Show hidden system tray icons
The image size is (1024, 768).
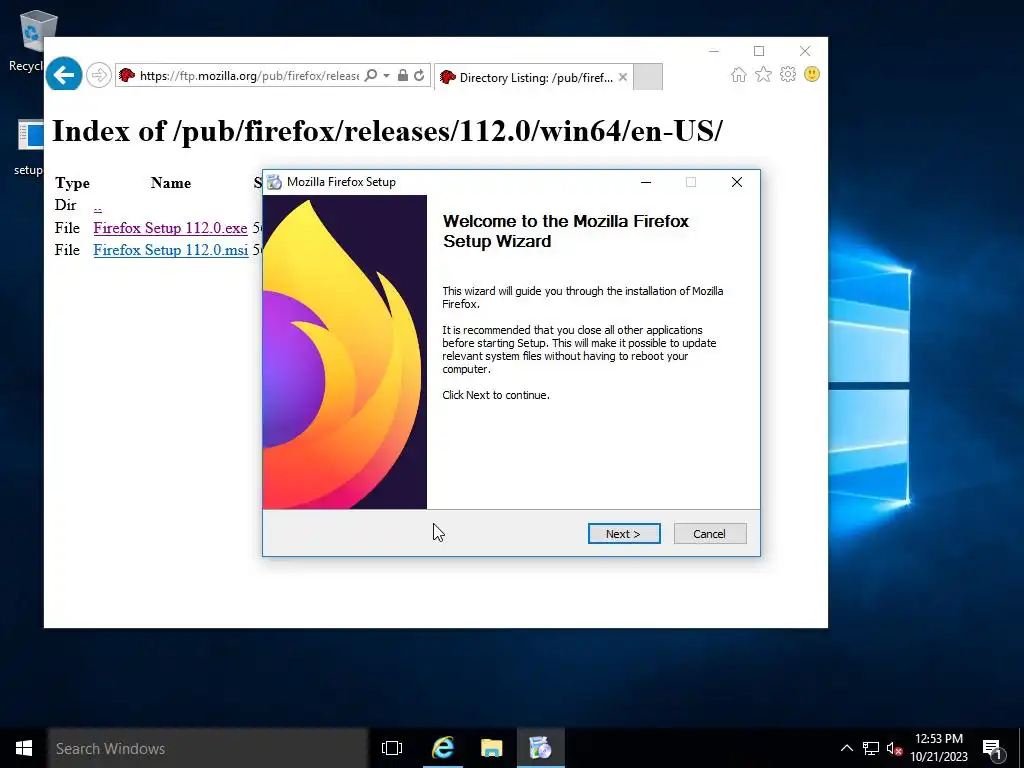tap(846, 748)
